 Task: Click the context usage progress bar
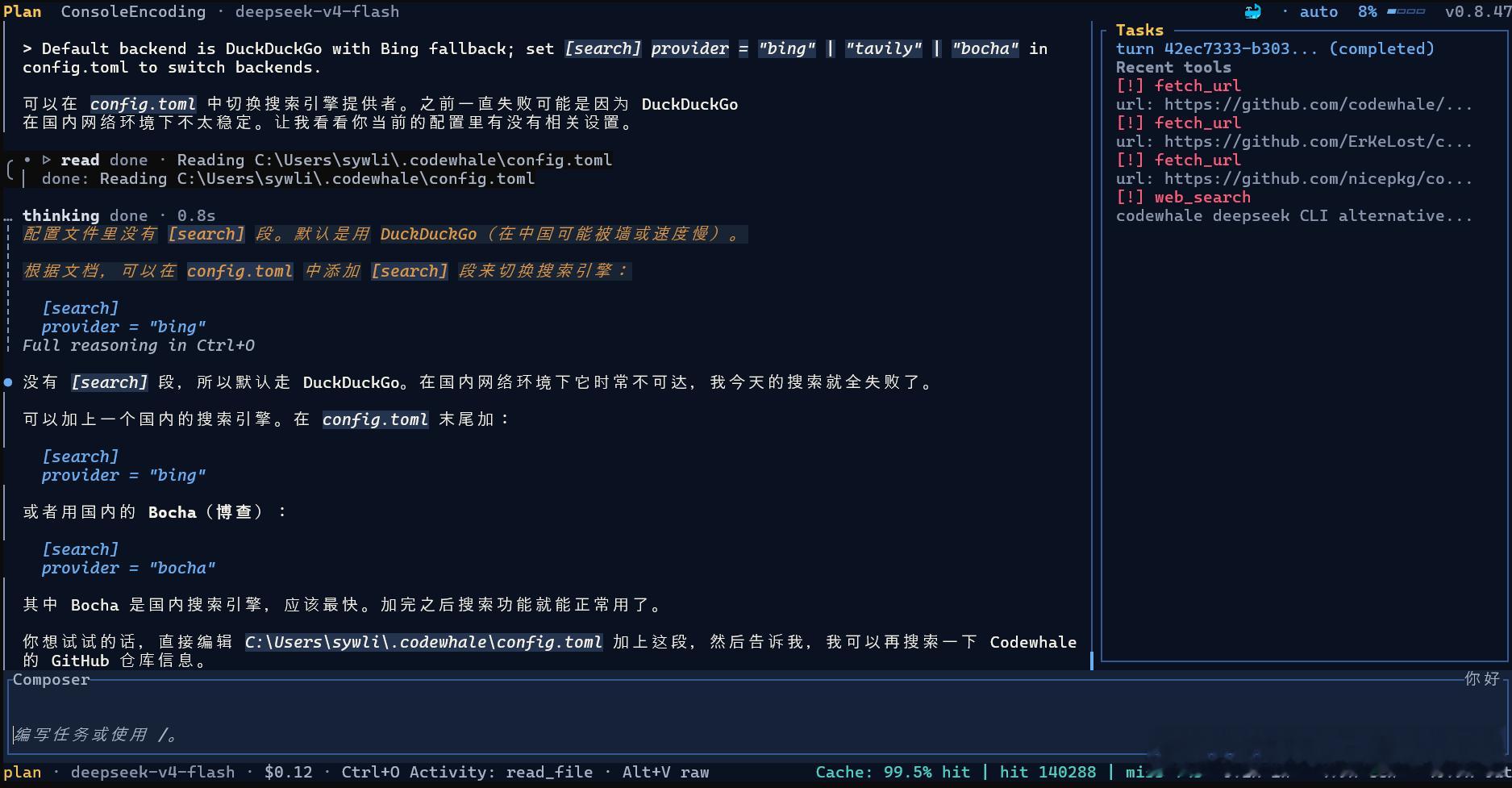click(x=1406, y=11)
